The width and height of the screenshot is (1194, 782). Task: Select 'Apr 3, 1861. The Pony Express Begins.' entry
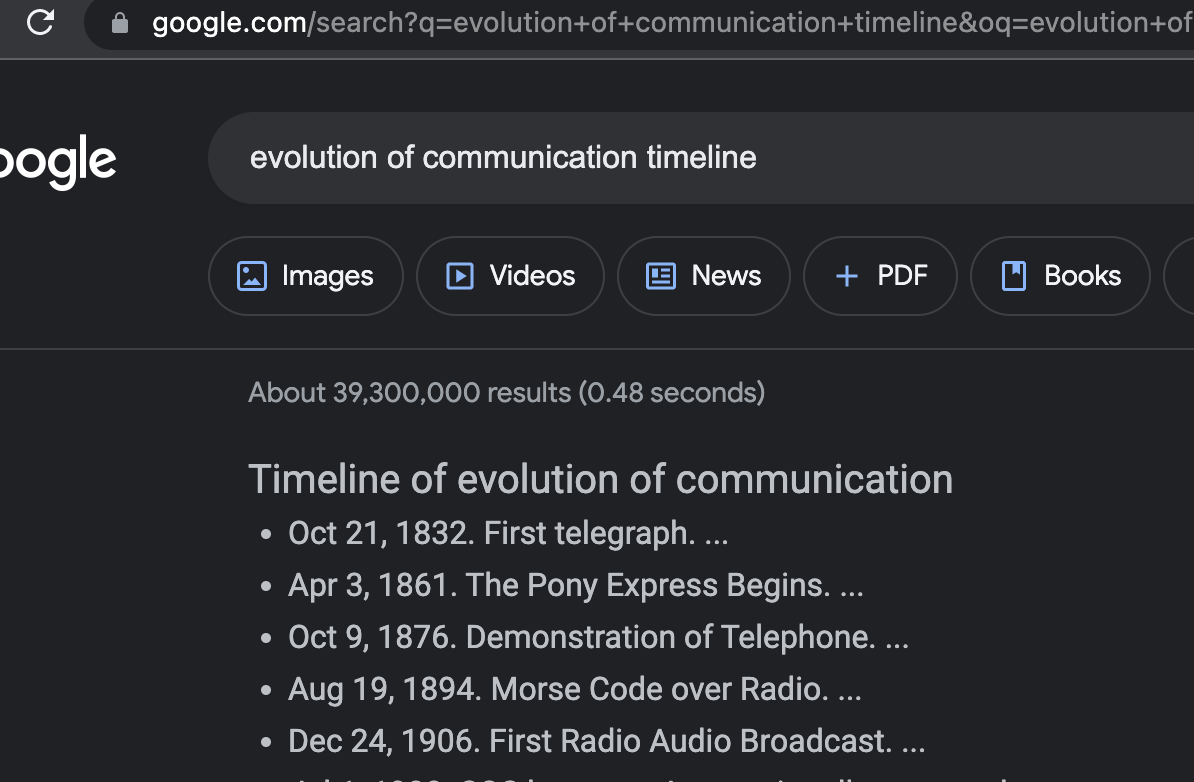click(x=576, y=586)
